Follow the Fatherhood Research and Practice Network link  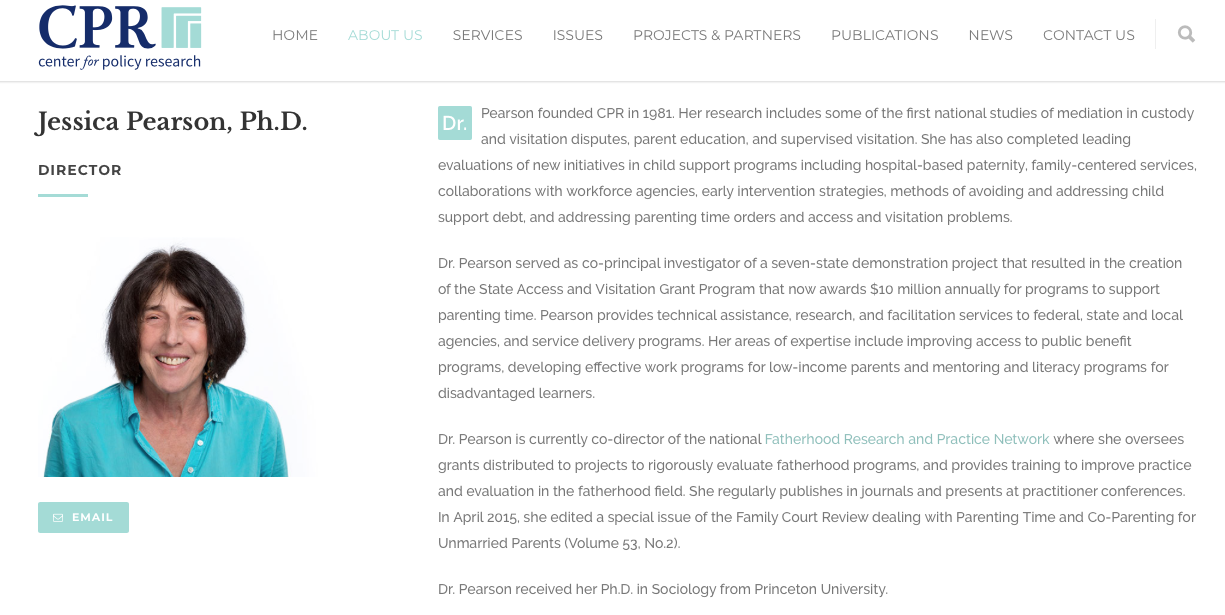907,439
